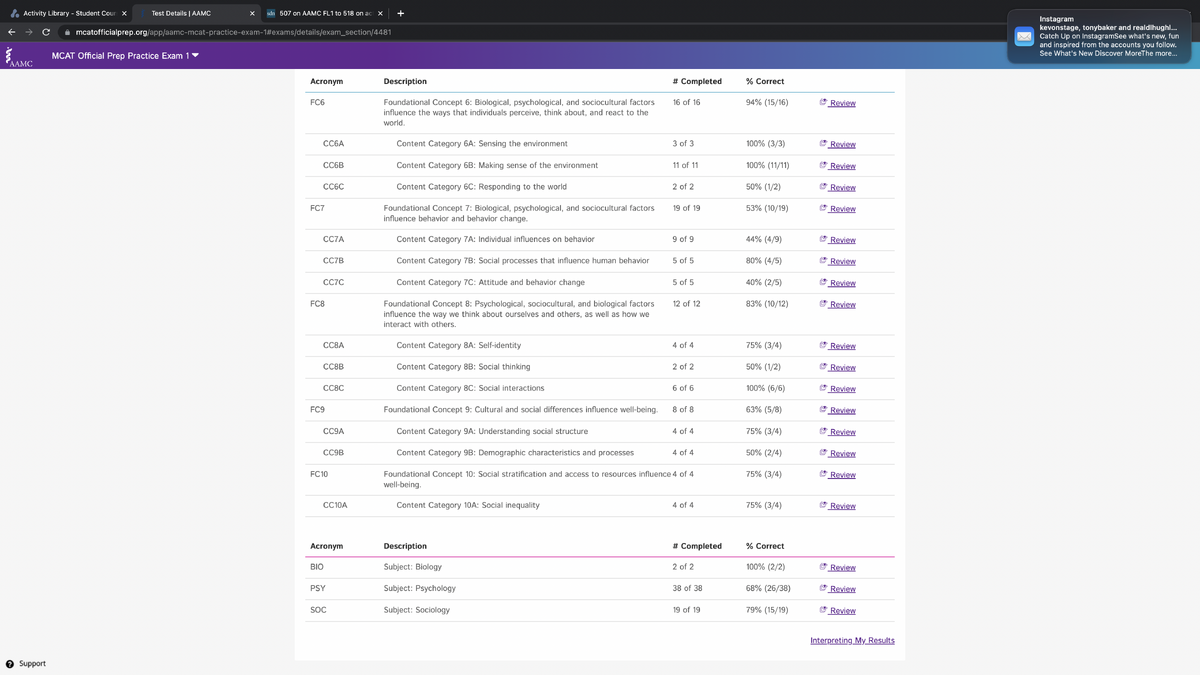The image size is (1200, 675).
Task: Click Review link for CC7C row
Action: [838, 283]
